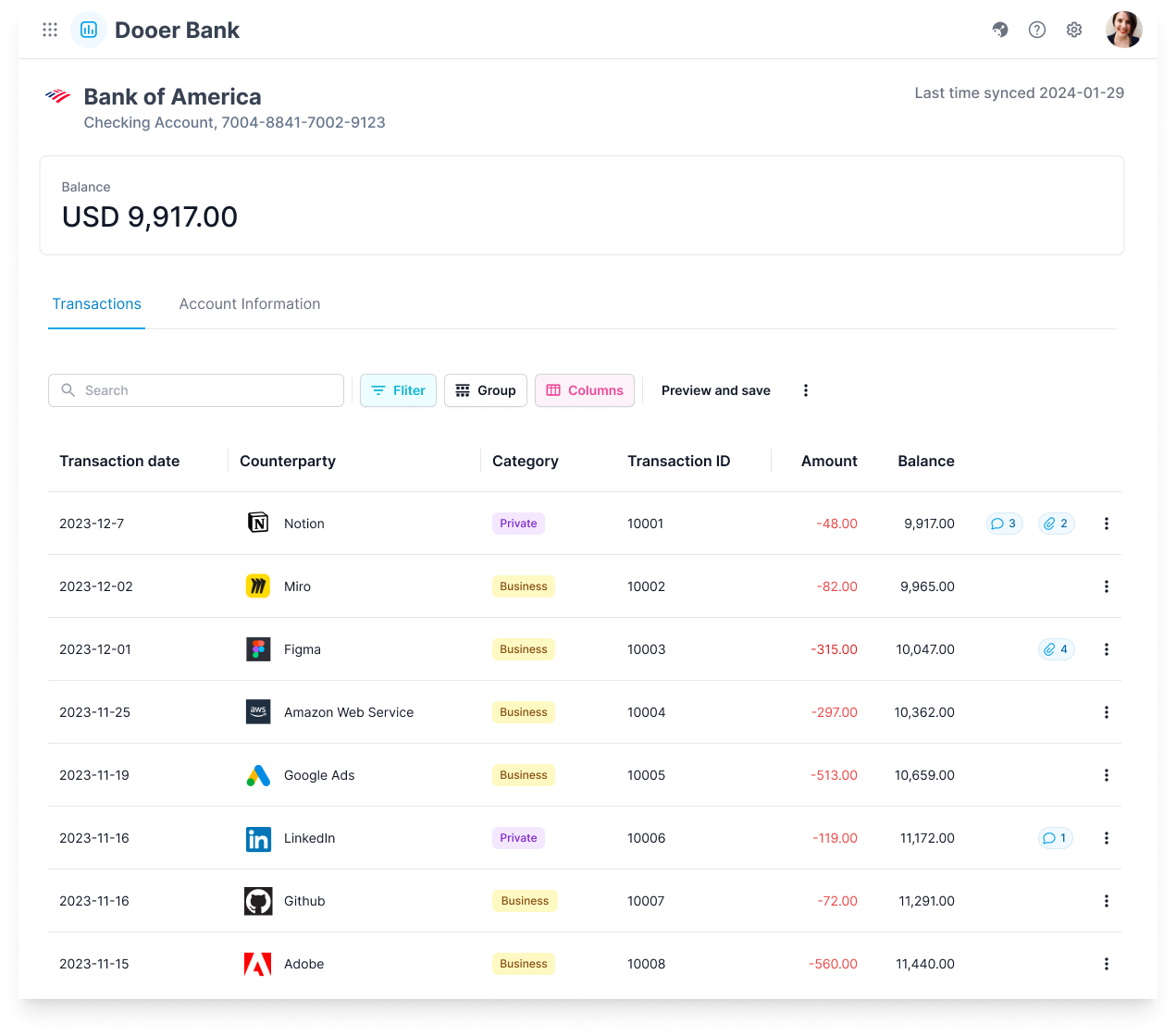The width and height of the screenshot is (1176, 1036).
Task: Click the USD 9,917.00 balance amount
Action: tap(150, 216)
